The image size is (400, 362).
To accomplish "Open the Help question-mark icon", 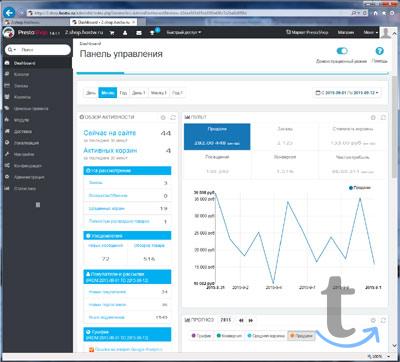I will (379, 51).
